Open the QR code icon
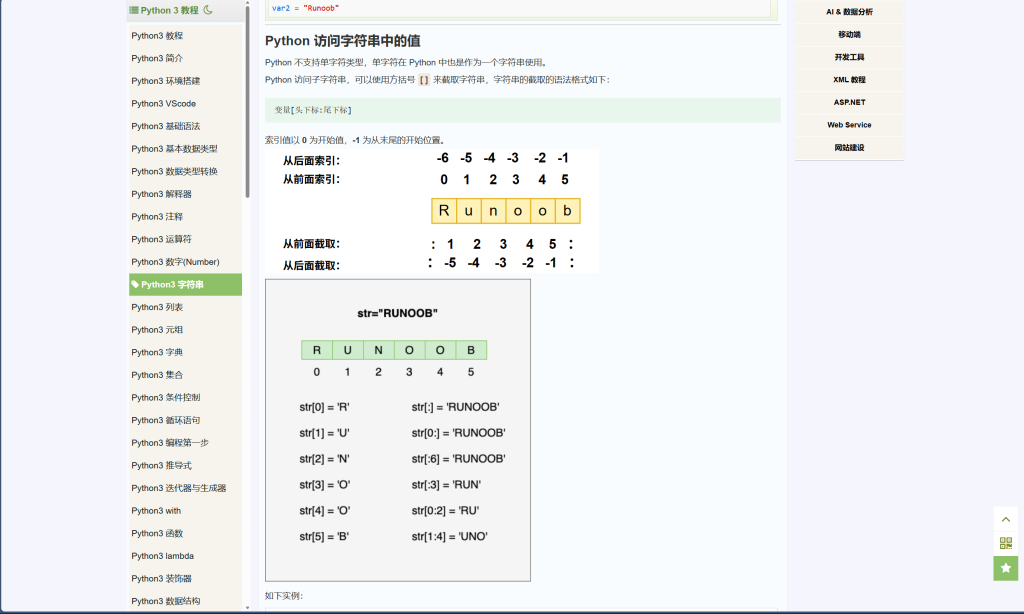The width and height of the screenshot is (1024, 614). (x=1005, y=543)
